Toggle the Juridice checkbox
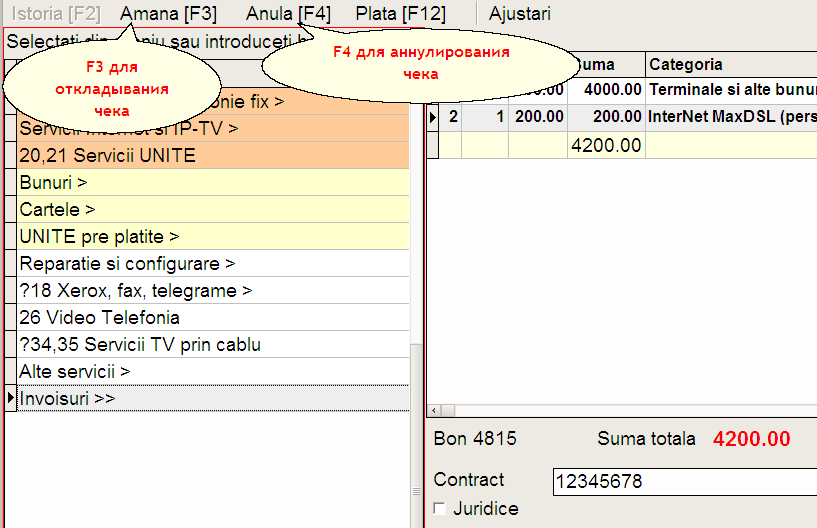817x528 pixels. [440, 508]
